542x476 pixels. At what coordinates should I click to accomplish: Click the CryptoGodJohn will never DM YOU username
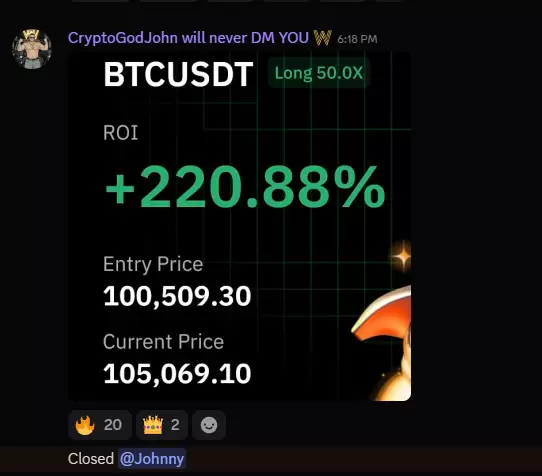(188, 38)
